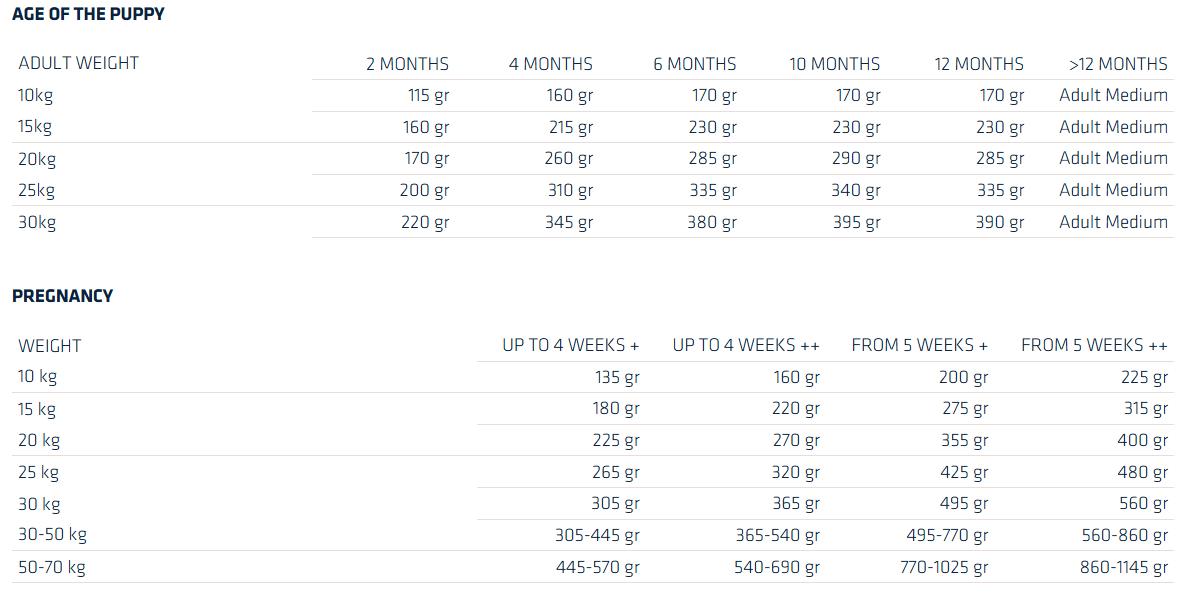1197x592 pixels.
Task: Select the 6 MONTHS column header
Action: click(695, 64)
